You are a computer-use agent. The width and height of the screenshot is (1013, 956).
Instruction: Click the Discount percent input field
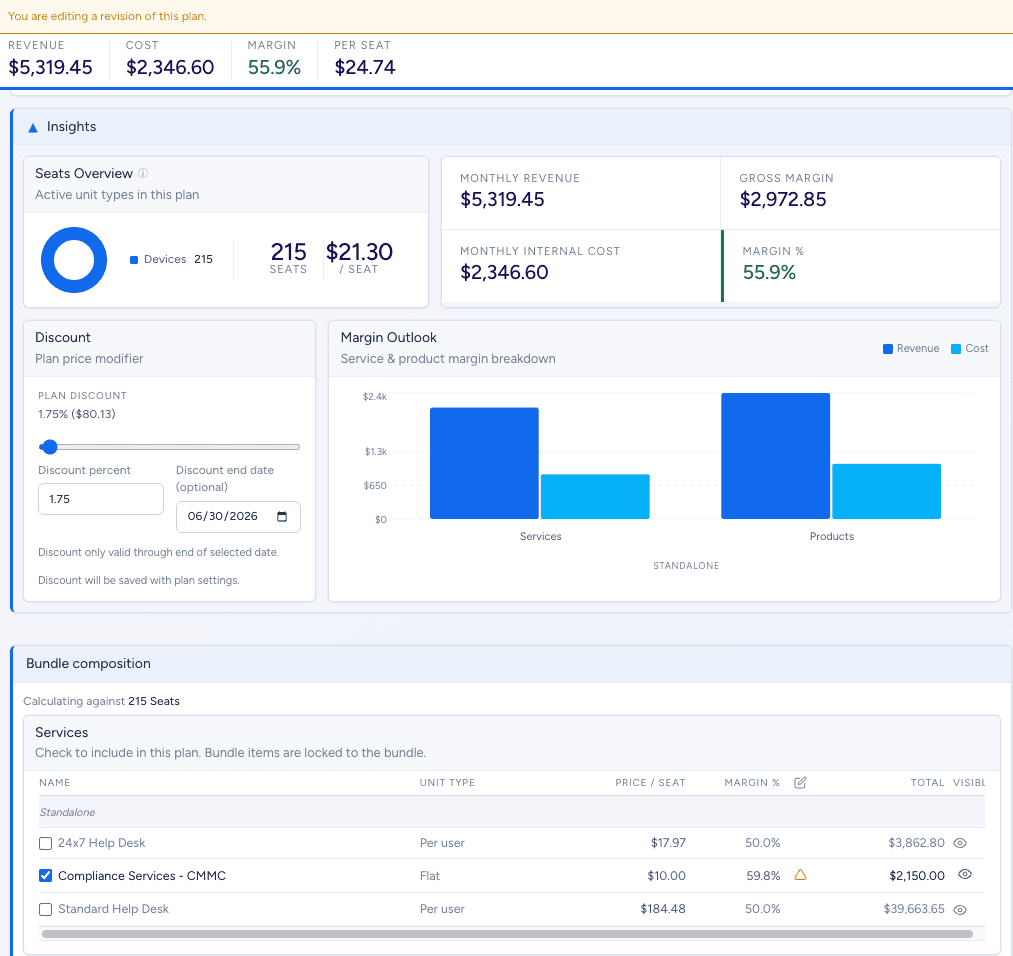click(100, 499)
